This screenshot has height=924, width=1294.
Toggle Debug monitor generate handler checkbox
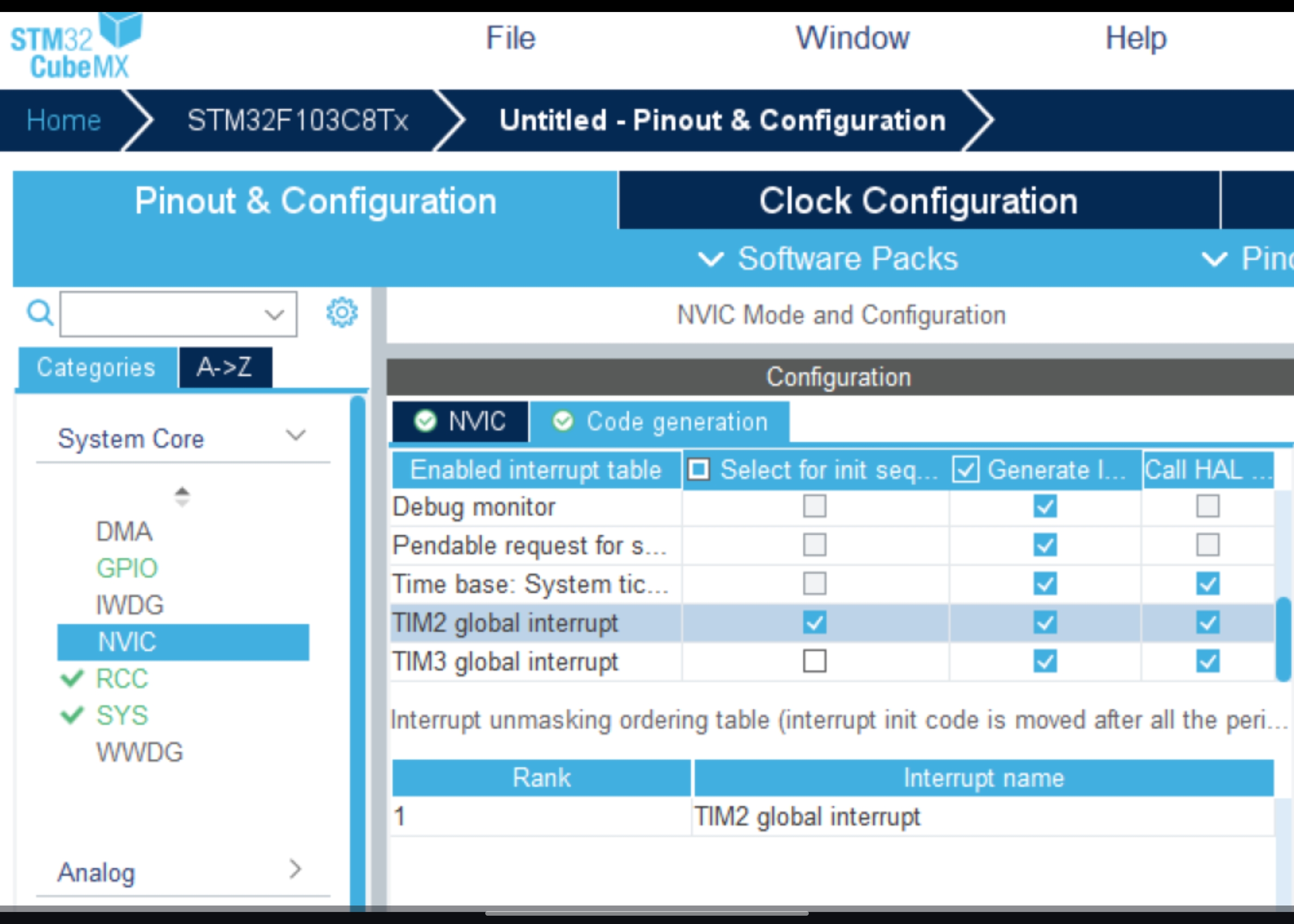1045,506
